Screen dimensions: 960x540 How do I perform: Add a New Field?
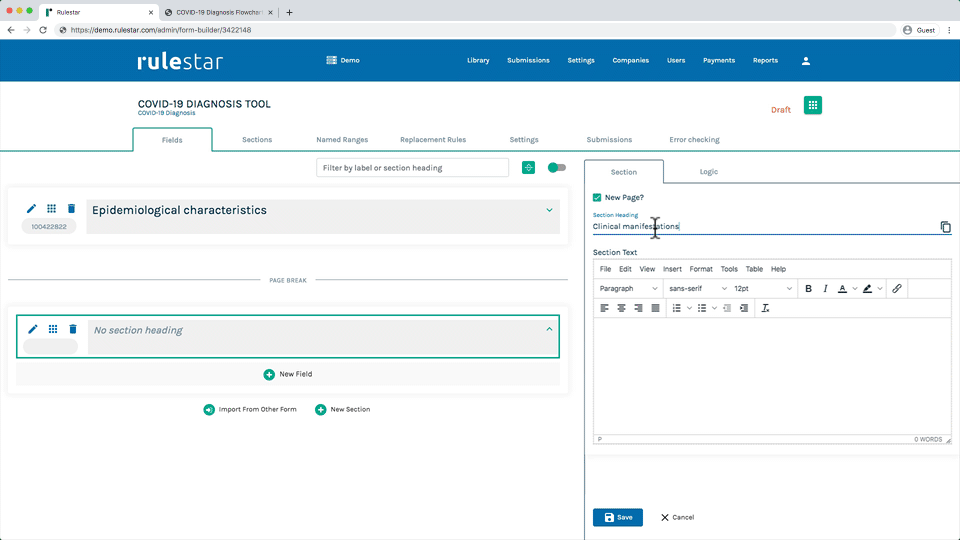pyautogui.click(x=288, y=374)
